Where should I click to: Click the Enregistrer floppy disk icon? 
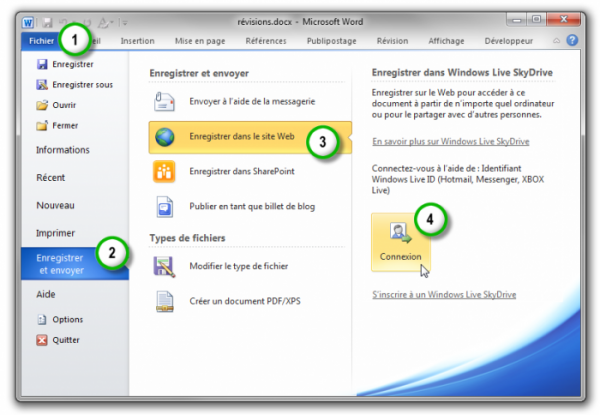(42, 64)
